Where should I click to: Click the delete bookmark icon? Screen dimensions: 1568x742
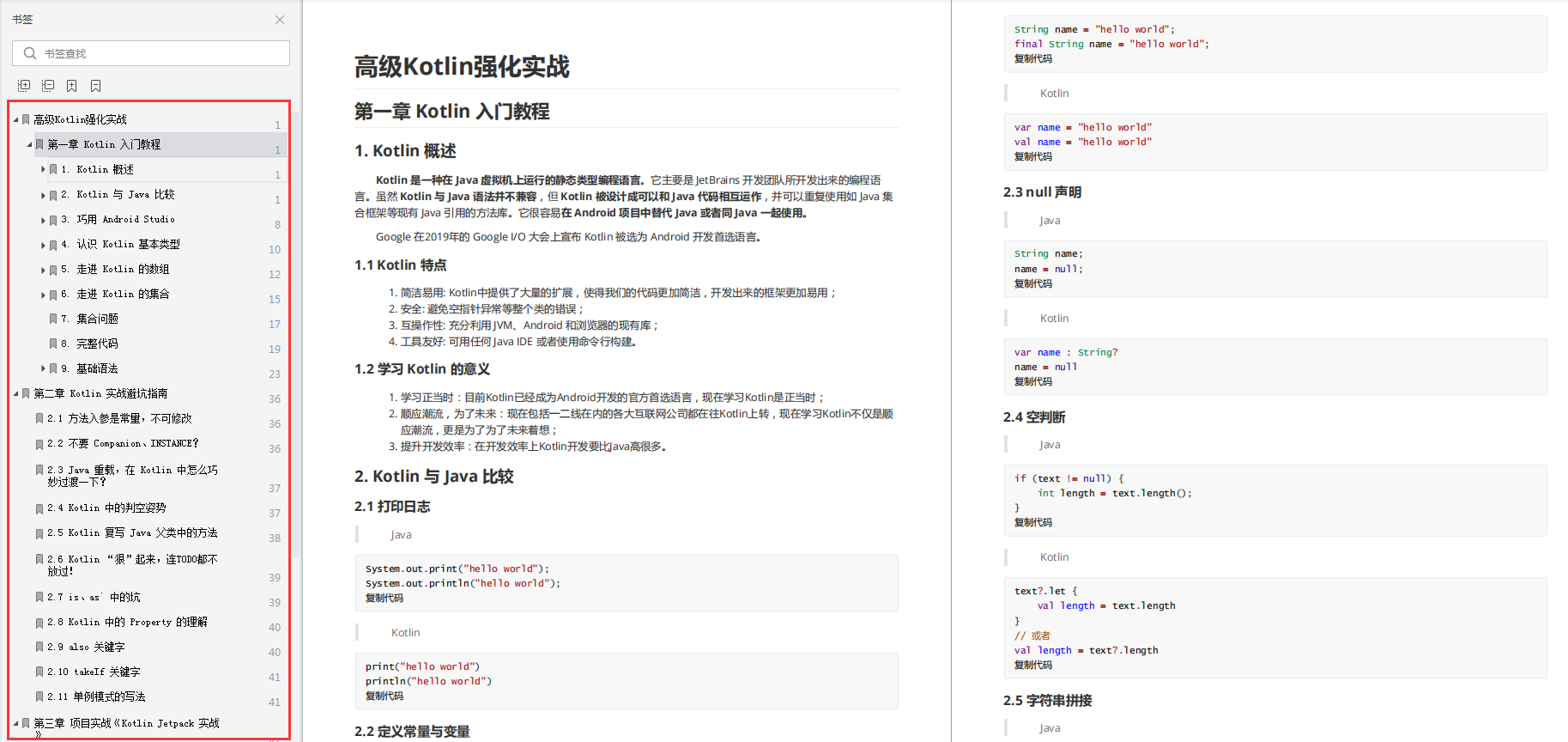96,86
